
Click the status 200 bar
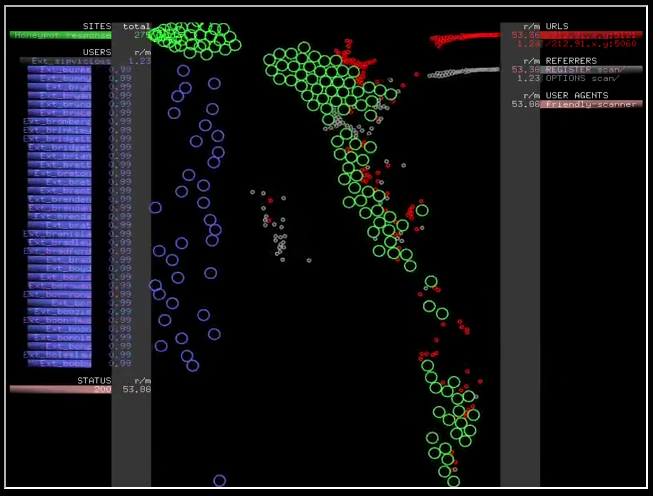click(60, 389)
